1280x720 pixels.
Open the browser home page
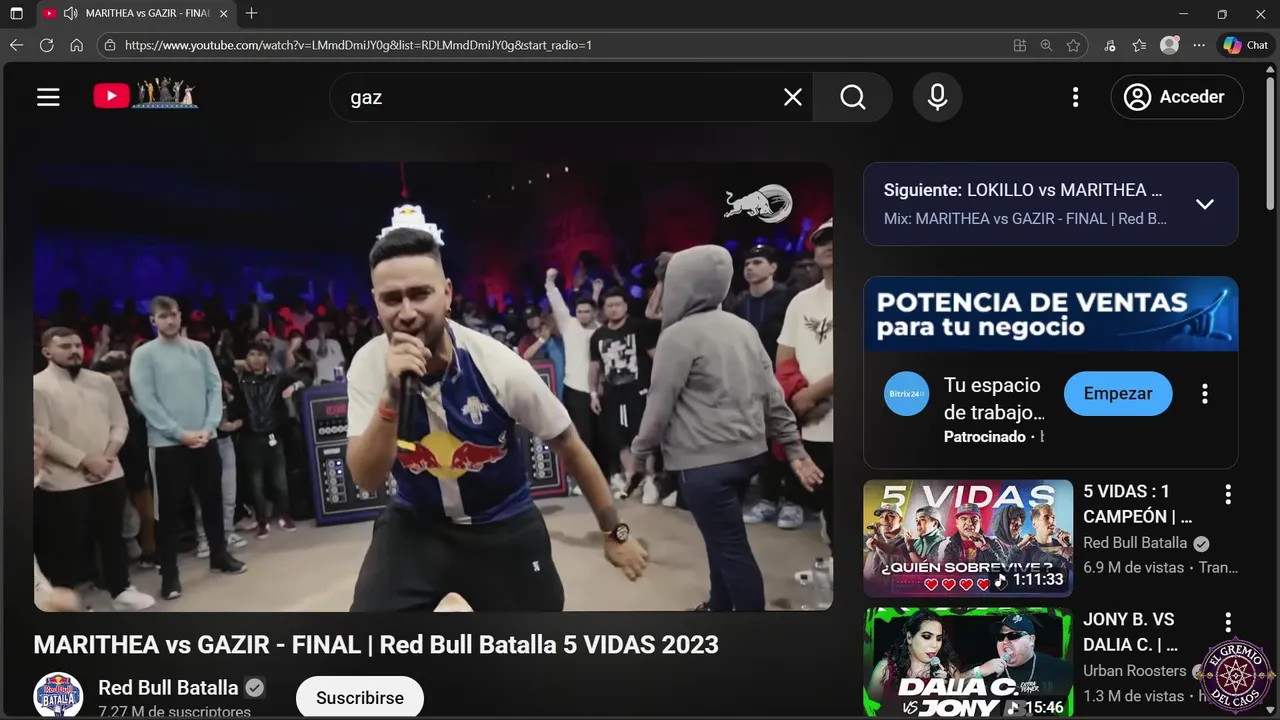click(x=76, y=45)
